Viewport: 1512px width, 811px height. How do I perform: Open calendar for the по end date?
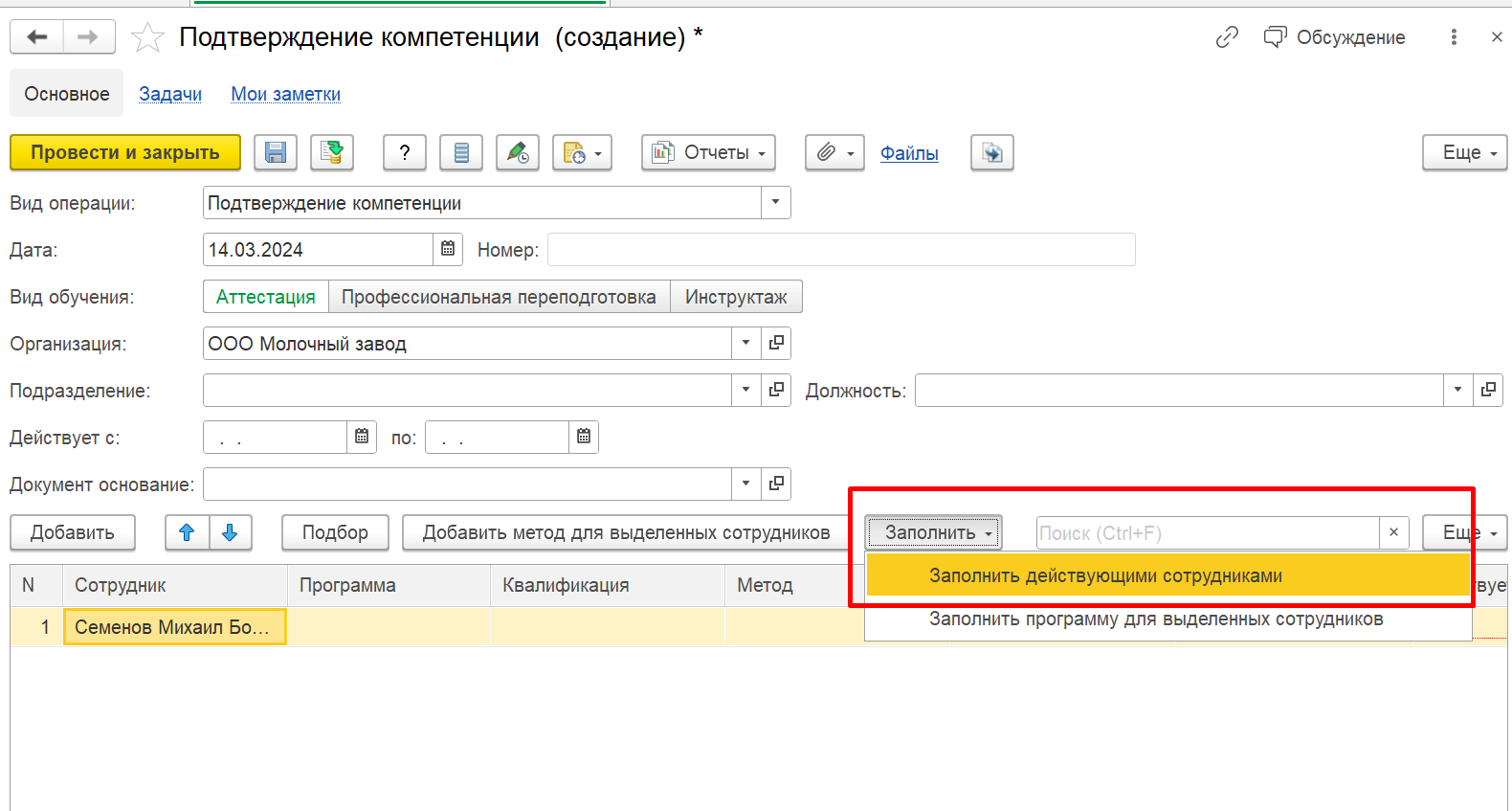click(x=584, y=438)
